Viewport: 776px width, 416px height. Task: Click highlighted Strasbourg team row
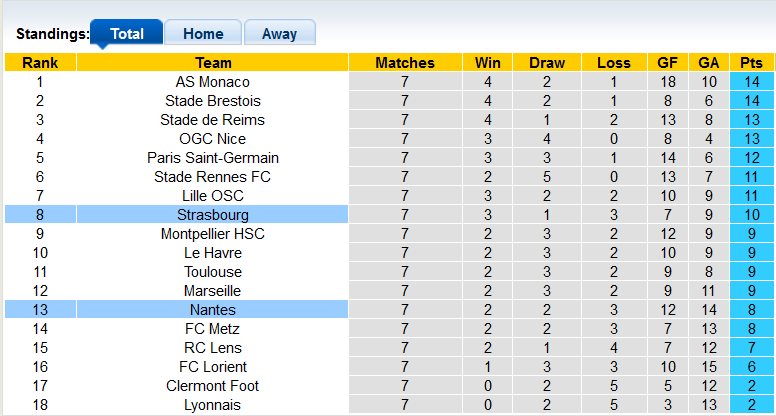coord(213,215)
